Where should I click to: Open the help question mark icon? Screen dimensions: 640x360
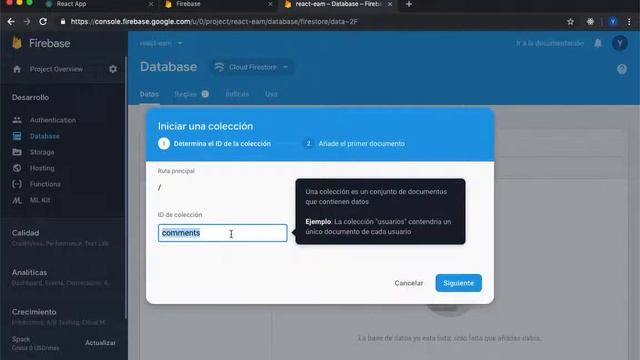(622, 69)
